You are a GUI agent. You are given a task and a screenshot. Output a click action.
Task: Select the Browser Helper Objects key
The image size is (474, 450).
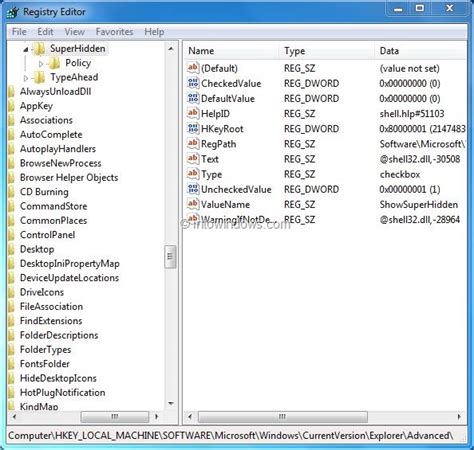[69, 177]
